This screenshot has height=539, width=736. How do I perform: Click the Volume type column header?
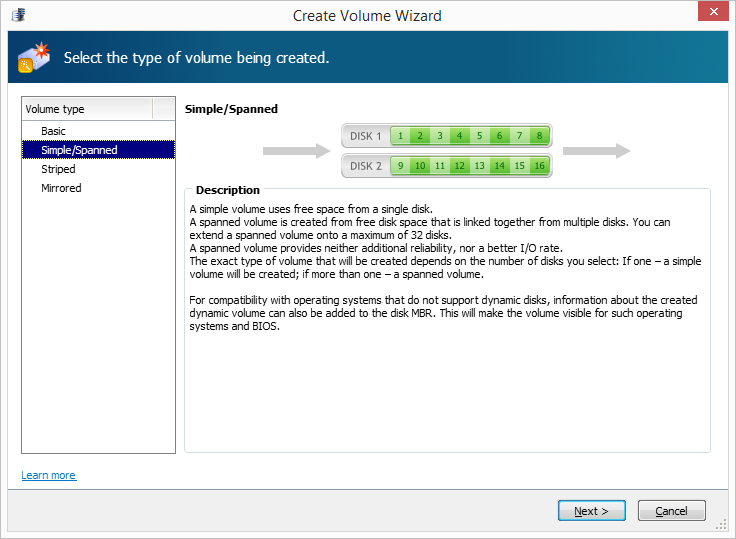87,109
